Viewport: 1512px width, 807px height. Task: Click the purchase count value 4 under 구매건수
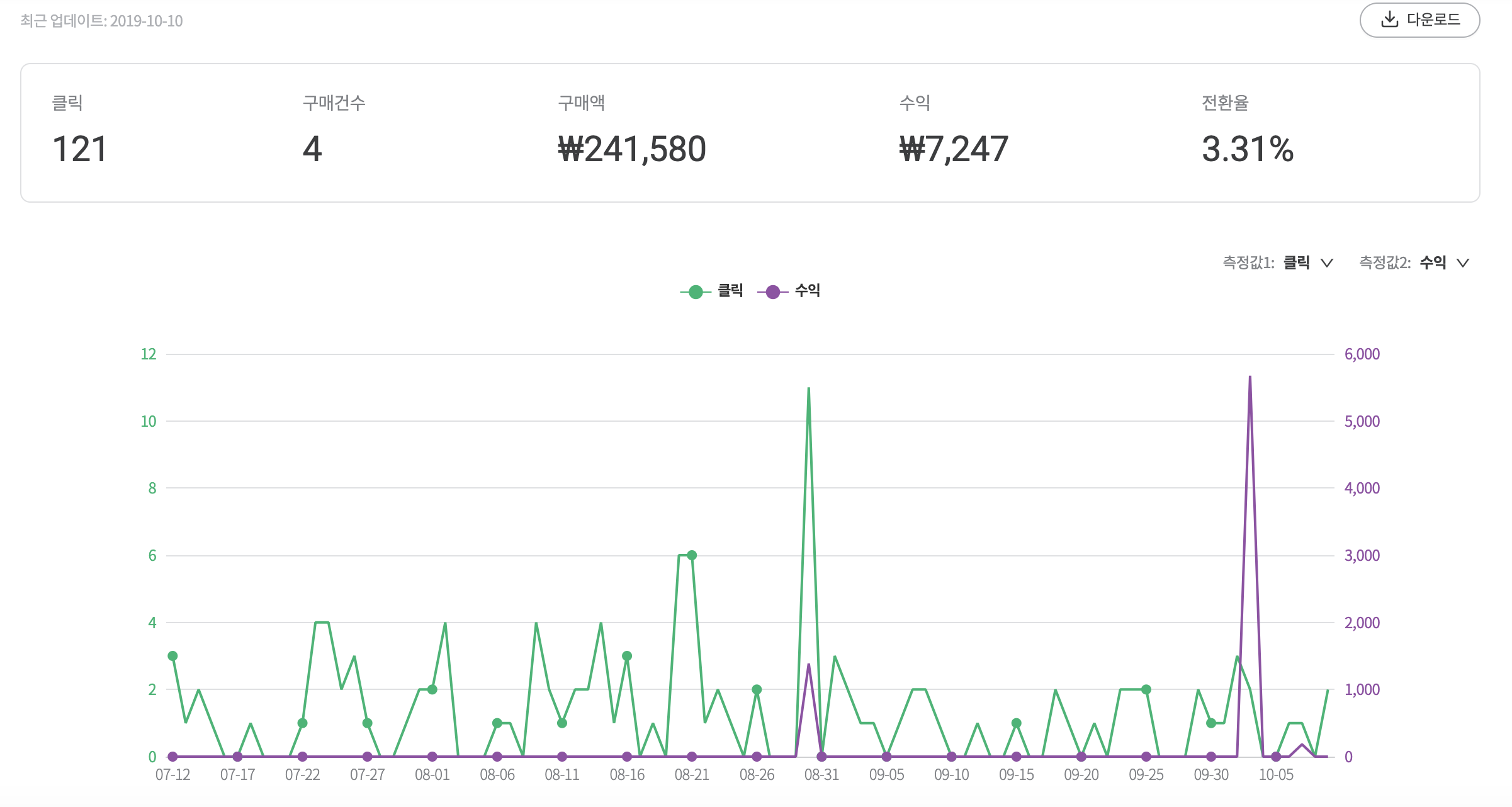pyautogui.click(x=312, y=149)
